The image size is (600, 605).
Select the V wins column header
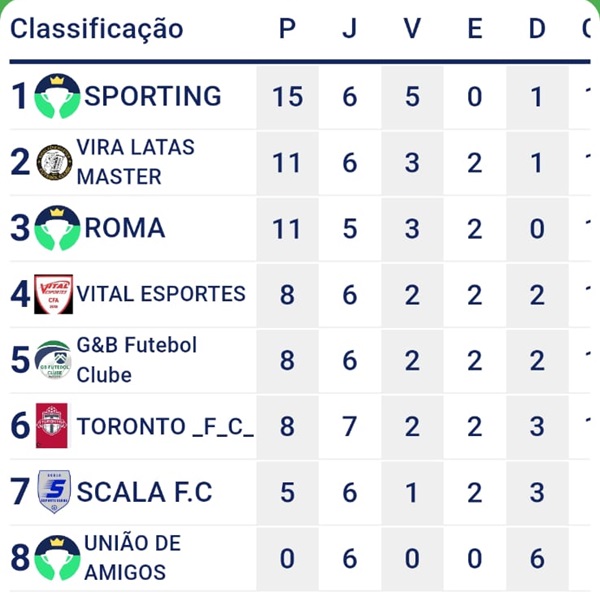click(412, 29)
